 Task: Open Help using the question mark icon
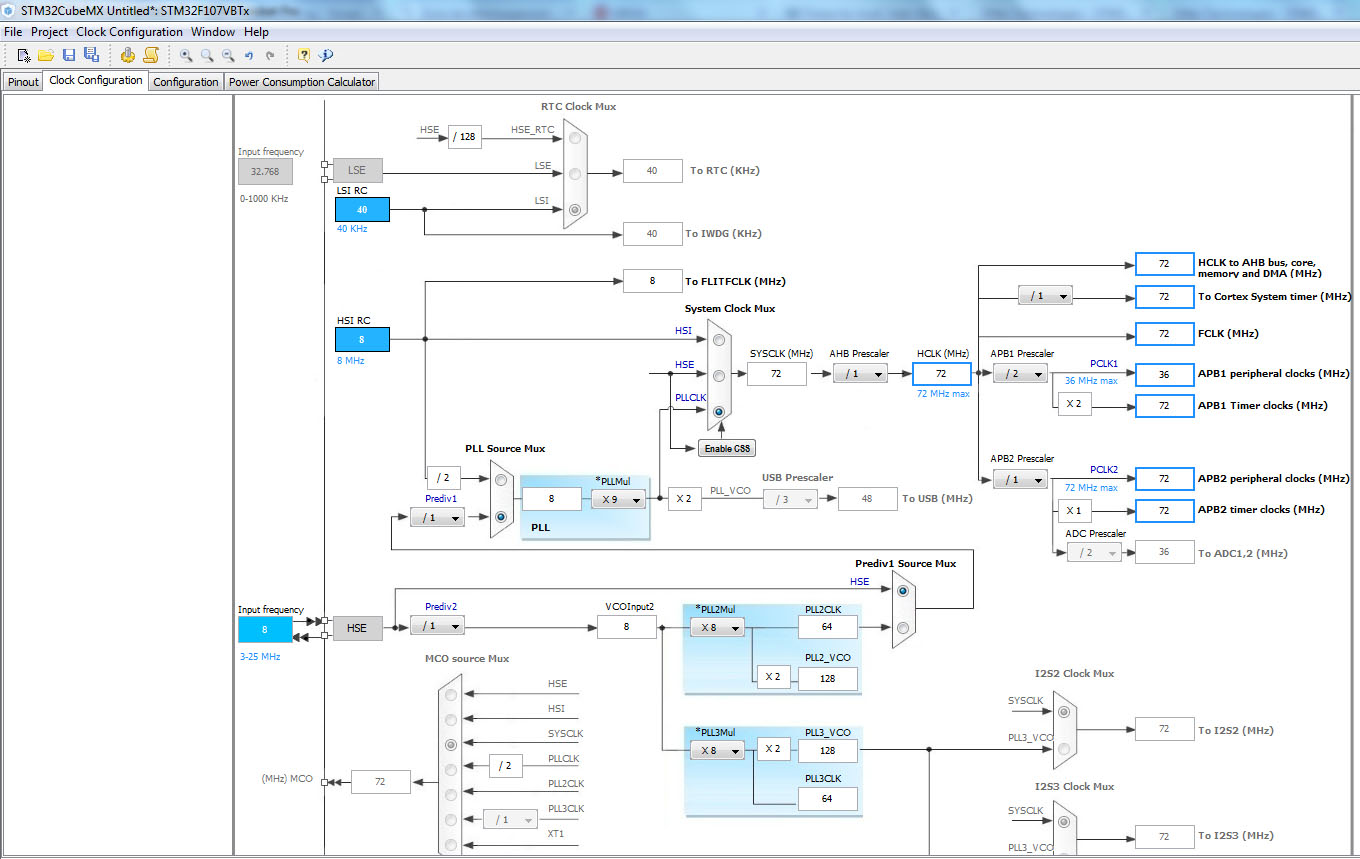pyautogui.click(x=302, y=55)
